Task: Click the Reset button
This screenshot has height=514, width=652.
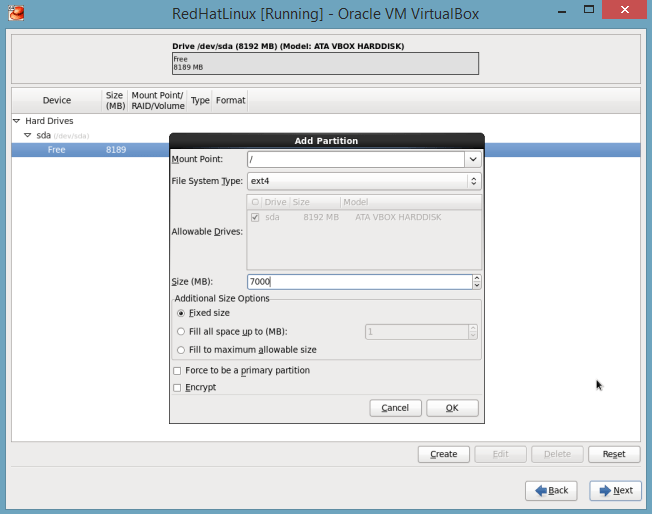Action: pos(614,454)
